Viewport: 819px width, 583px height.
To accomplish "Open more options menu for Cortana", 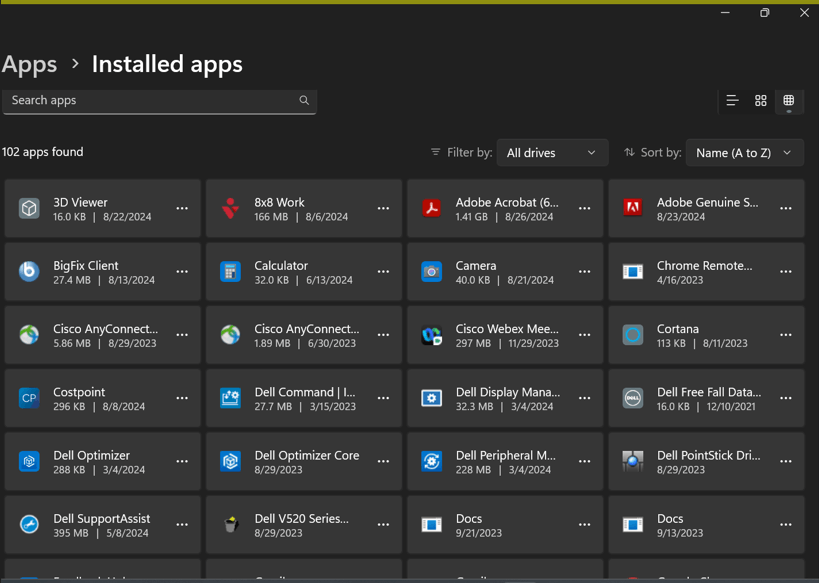I will (786, 335).
